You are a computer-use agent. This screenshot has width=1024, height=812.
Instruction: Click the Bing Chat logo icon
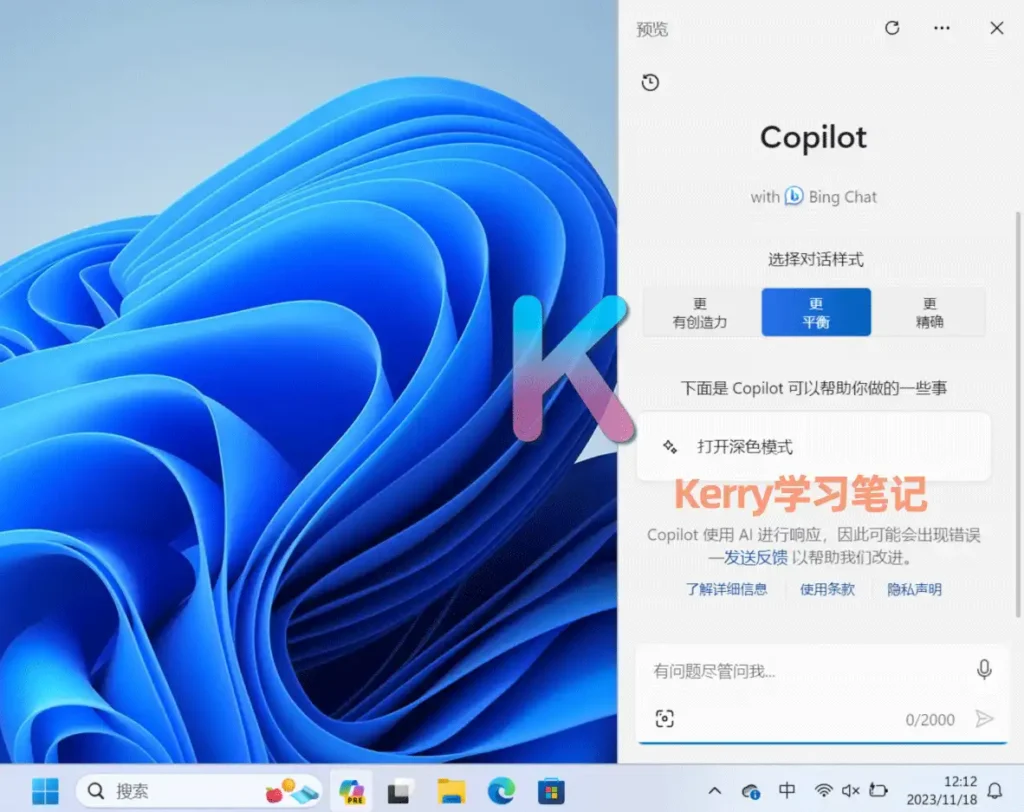coord(793,196)
